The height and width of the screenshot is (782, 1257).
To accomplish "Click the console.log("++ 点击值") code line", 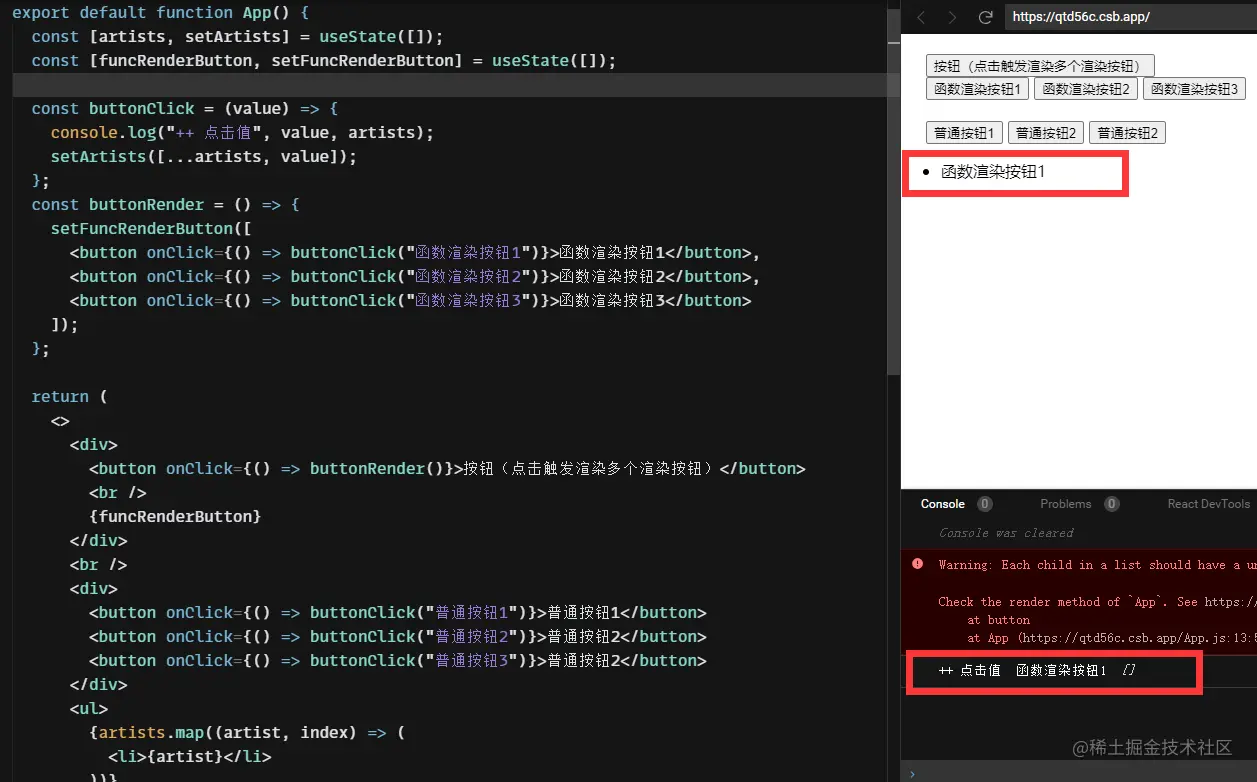I will click(x=242, y=133).
